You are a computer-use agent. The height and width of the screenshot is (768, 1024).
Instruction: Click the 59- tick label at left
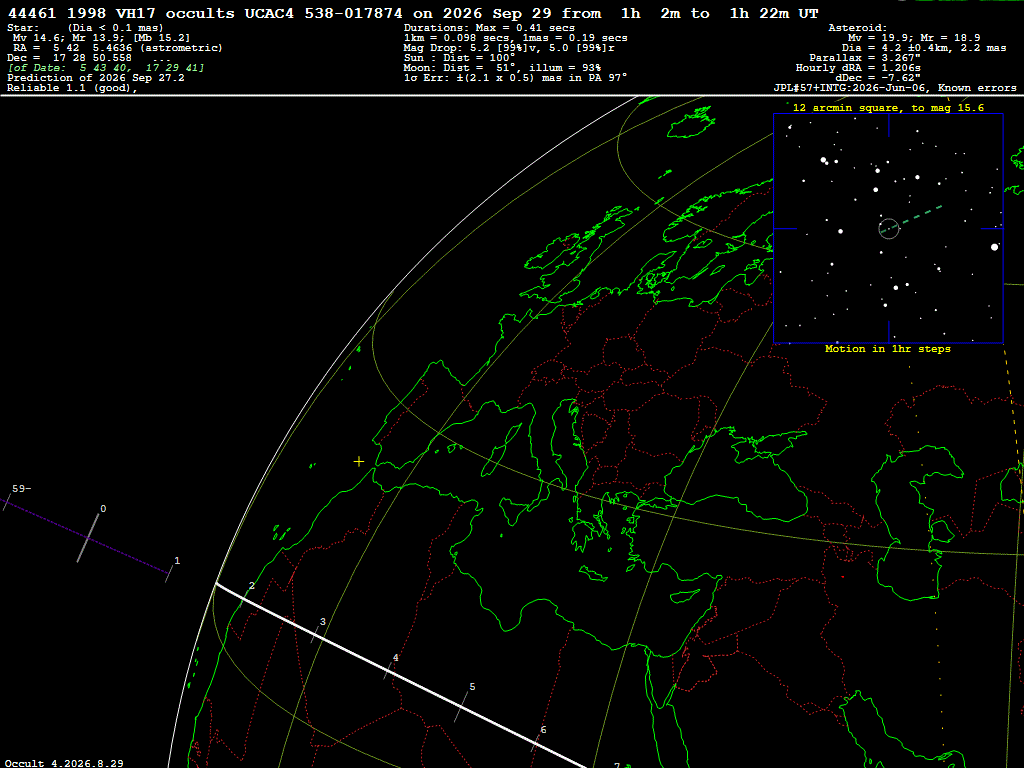[x=21, y=488]
